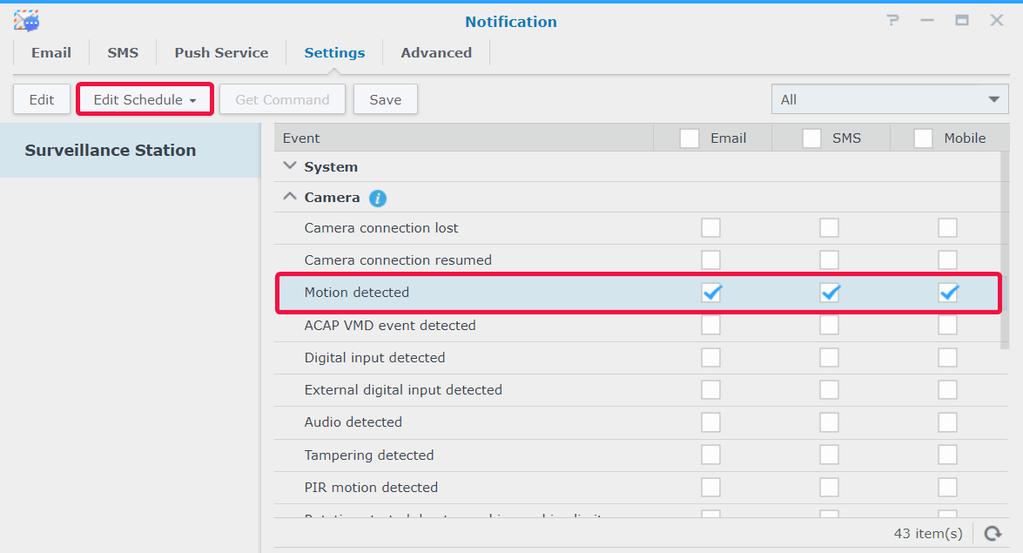Select the Settings tab
1023x553 pixels.
point(334,53)
